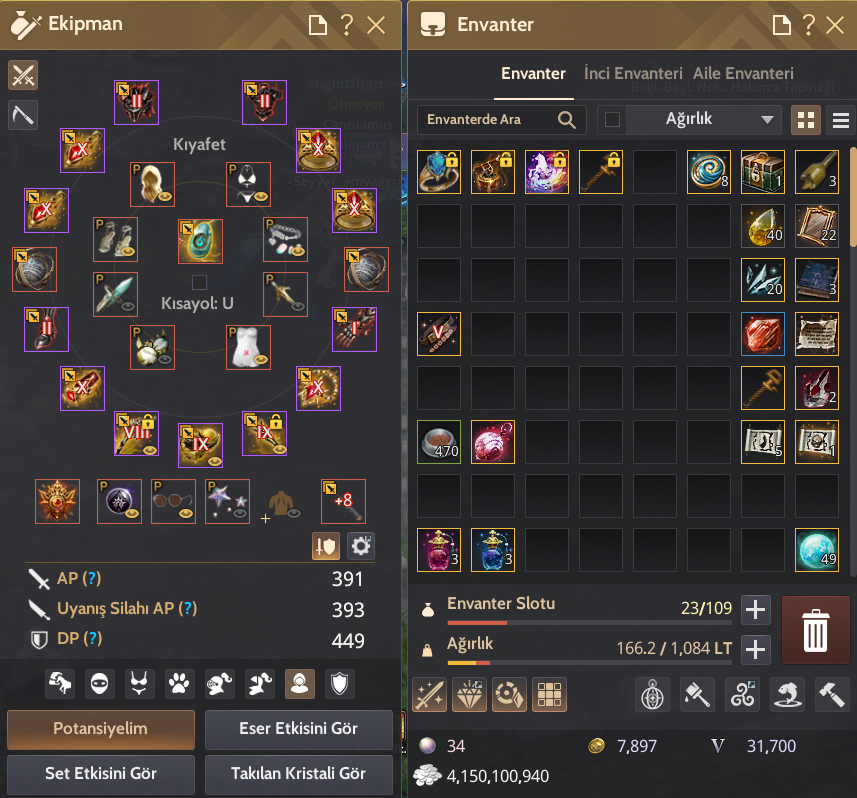857x798 pixels.
Task: Open the Aile Envanteri tab
Action: (x=743, y=73)
